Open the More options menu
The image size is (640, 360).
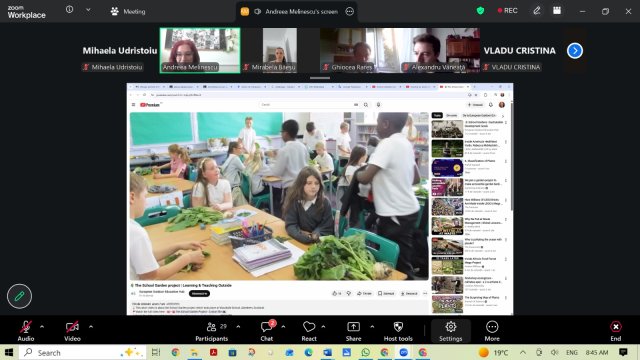[492, 331]
